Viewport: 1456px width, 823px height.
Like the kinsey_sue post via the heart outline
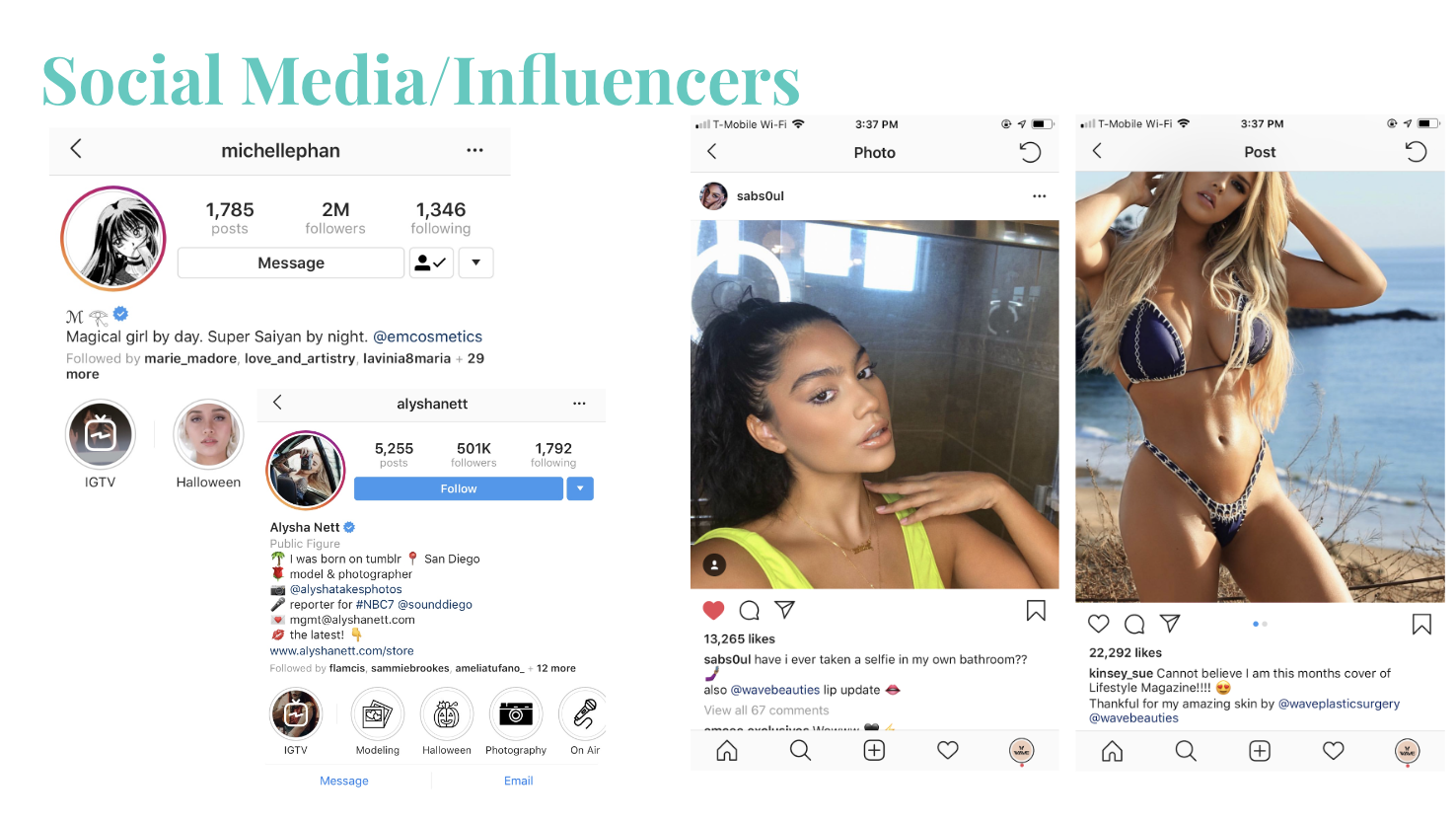[x=1099, y=624]
